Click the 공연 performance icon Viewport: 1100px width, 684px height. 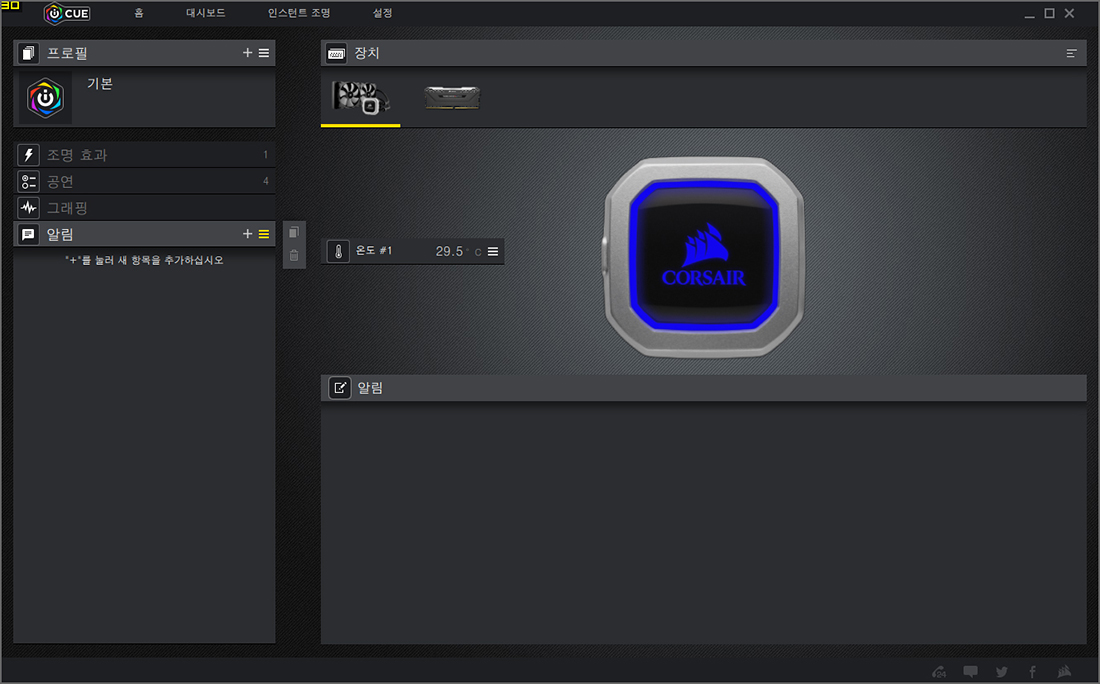28,182
